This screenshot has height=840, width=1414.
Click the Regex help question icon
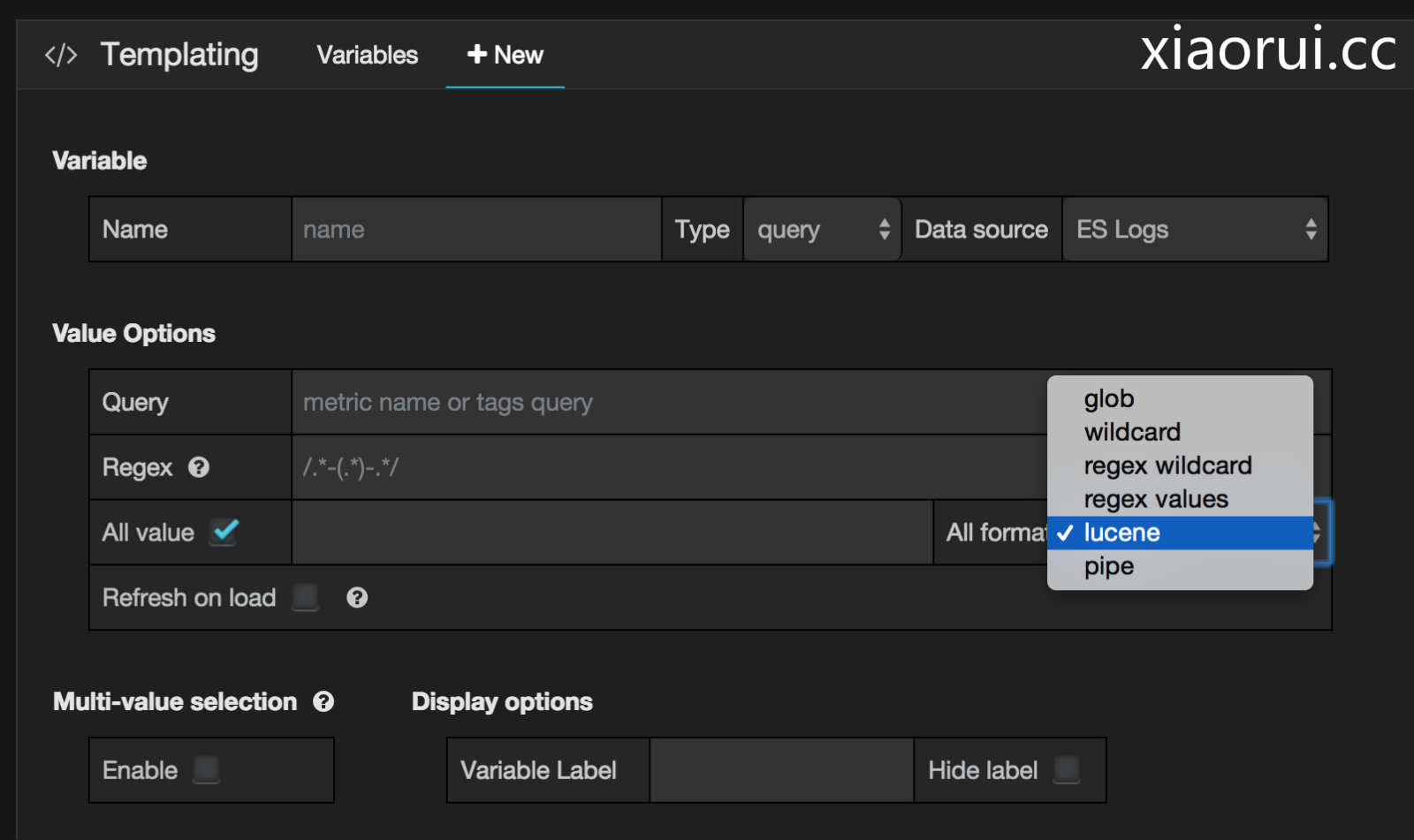coord(199,467)
